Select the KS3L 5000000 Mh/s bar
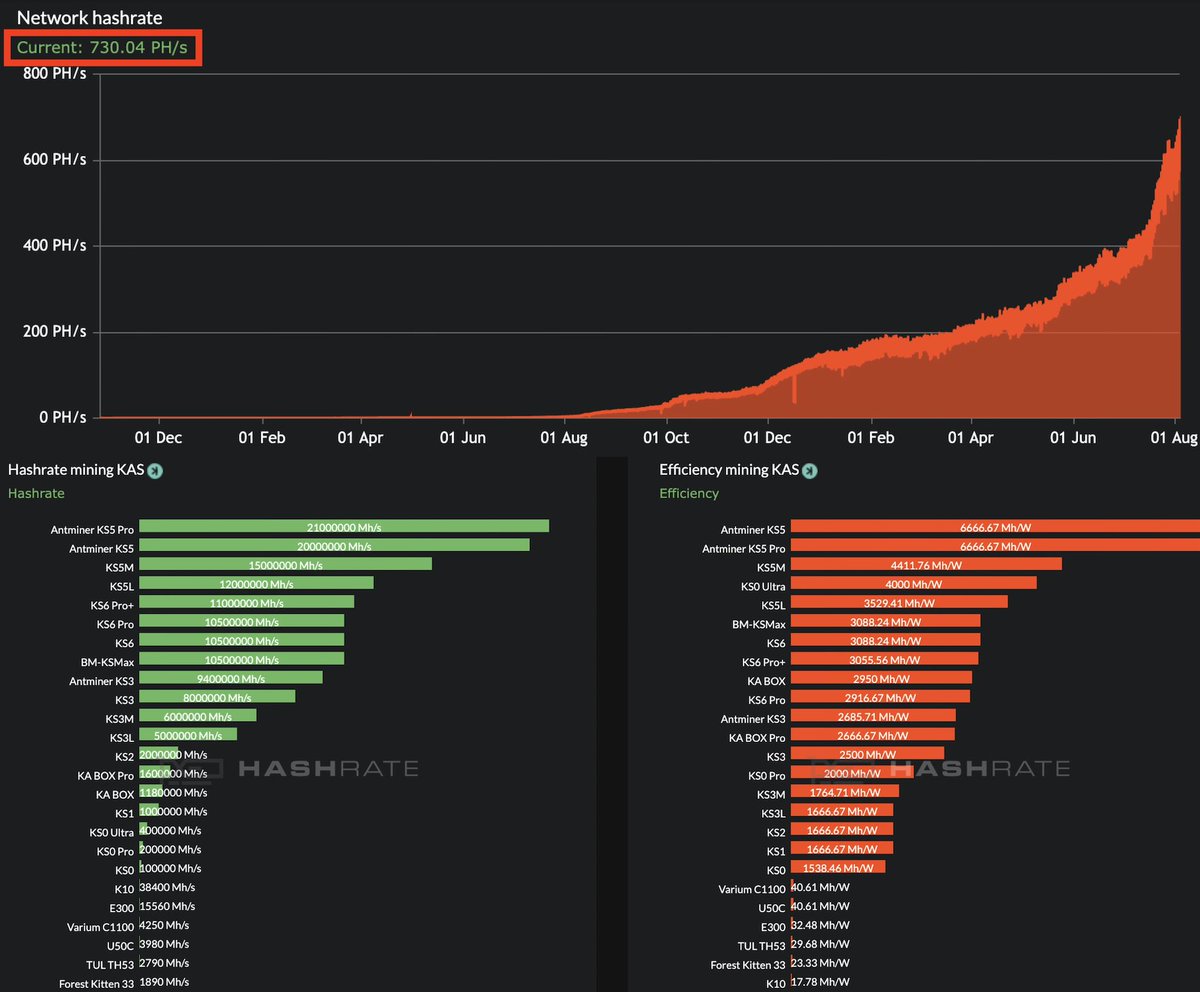Viewport: 1200px width, 992px height. 188,736
